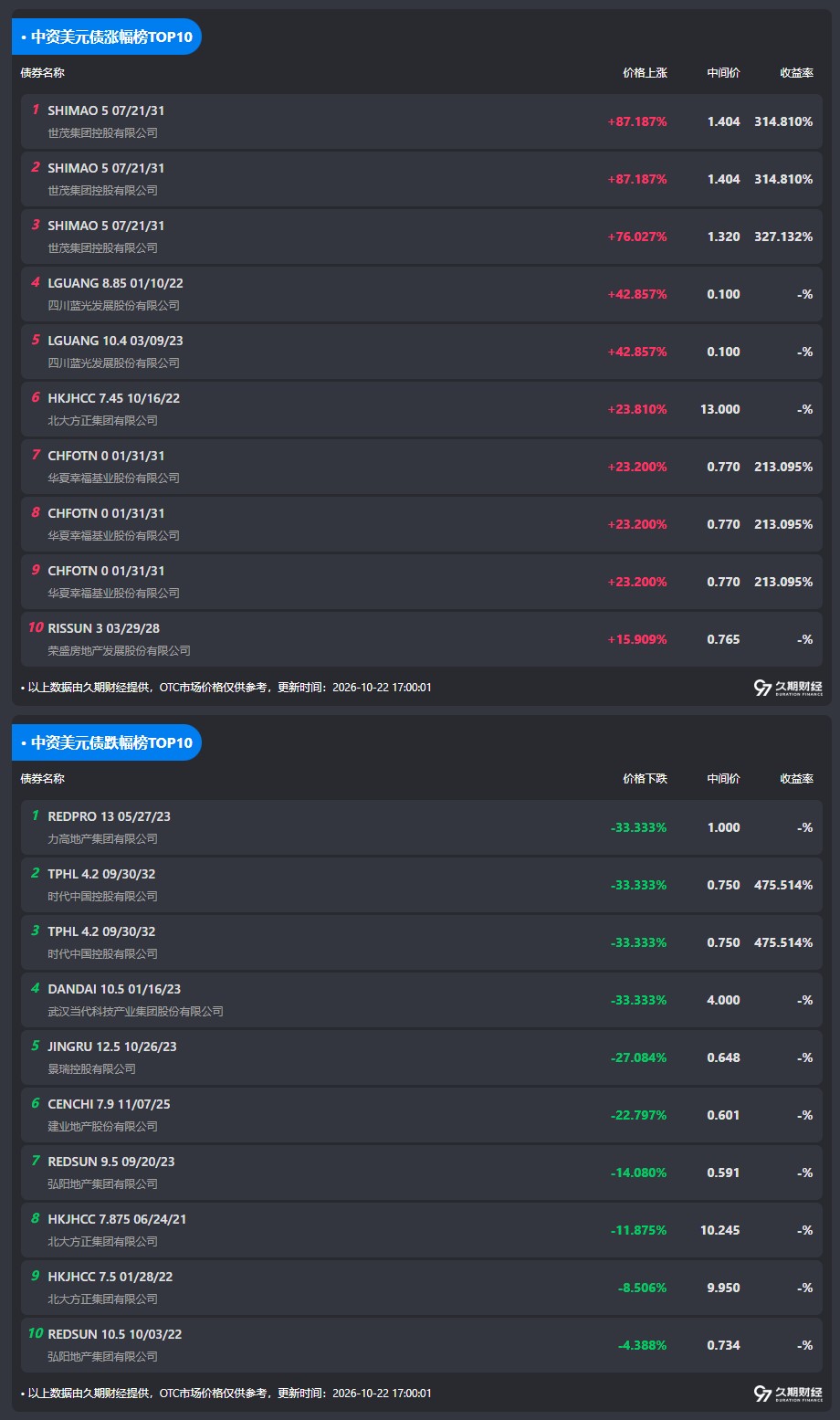Click the -27.084% price drop value
Viewport: 840px width, 1420px height.
click(x=639, y=1057)
